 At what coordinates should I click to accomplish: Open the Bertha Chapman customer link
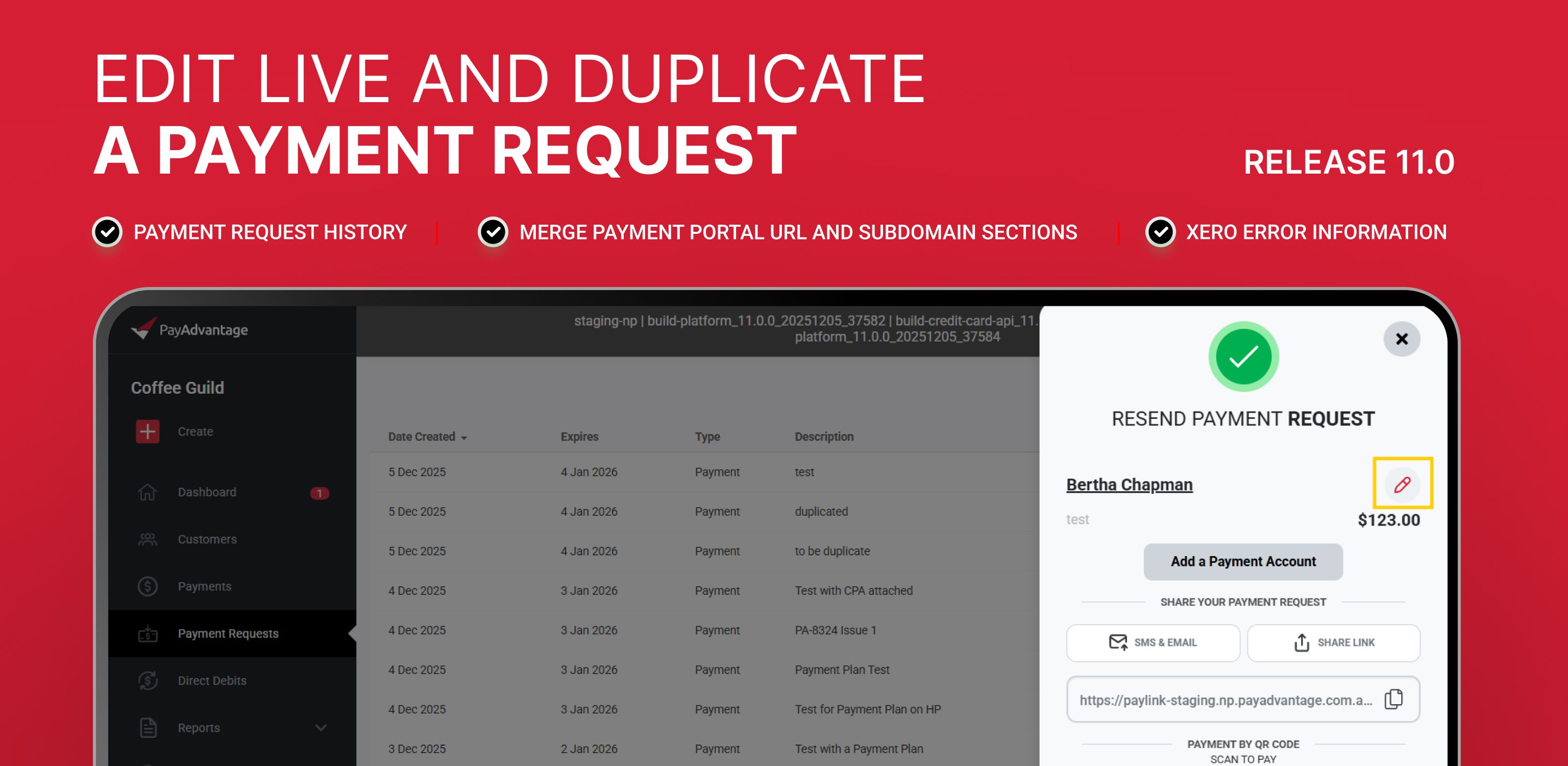(x=1129, y=485)
